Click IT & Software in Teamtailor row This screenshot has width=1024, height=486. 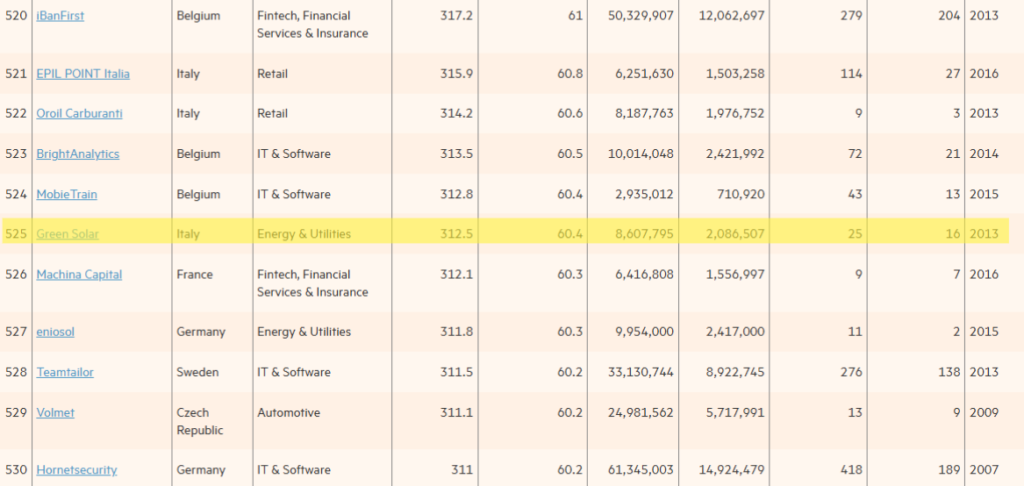(294, 372)
